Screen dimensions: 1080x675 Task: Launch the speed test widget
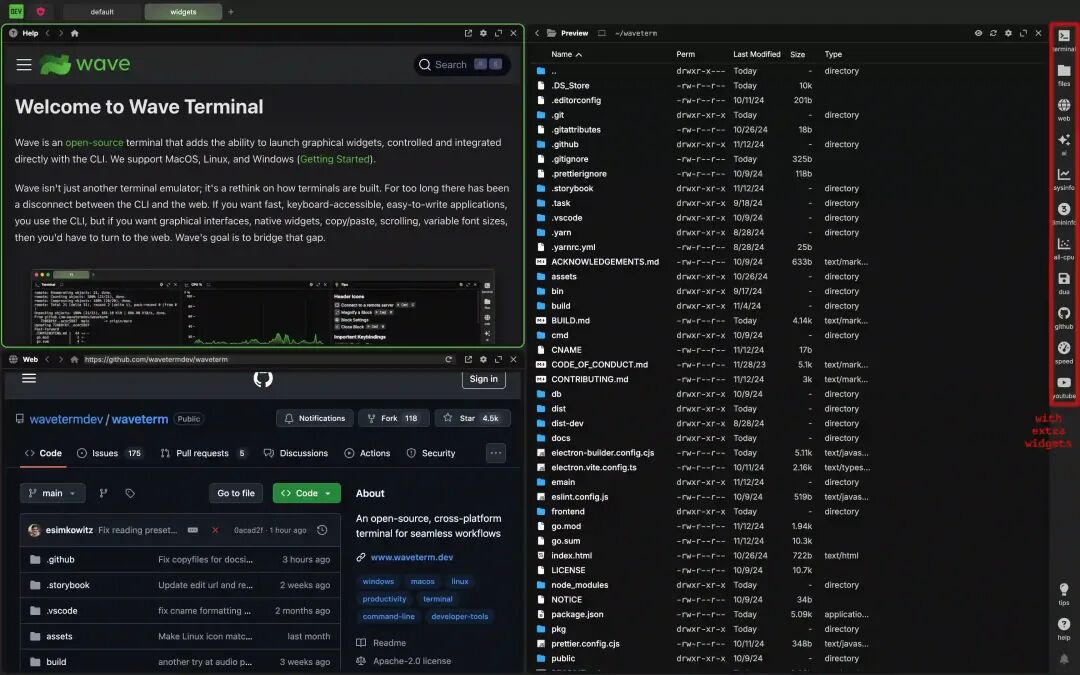1063,351
